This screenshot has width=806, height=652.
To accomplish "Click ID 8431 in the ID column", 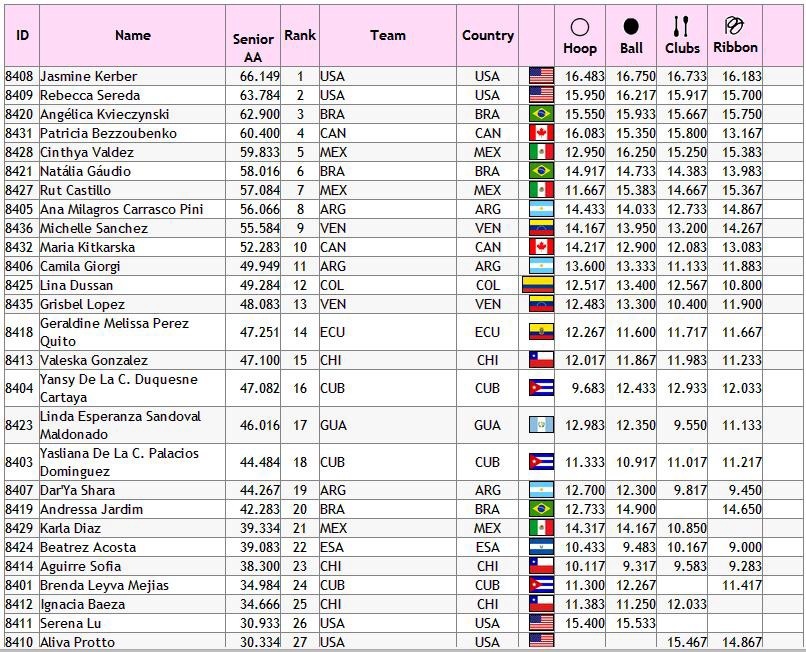I will point(19,133).
